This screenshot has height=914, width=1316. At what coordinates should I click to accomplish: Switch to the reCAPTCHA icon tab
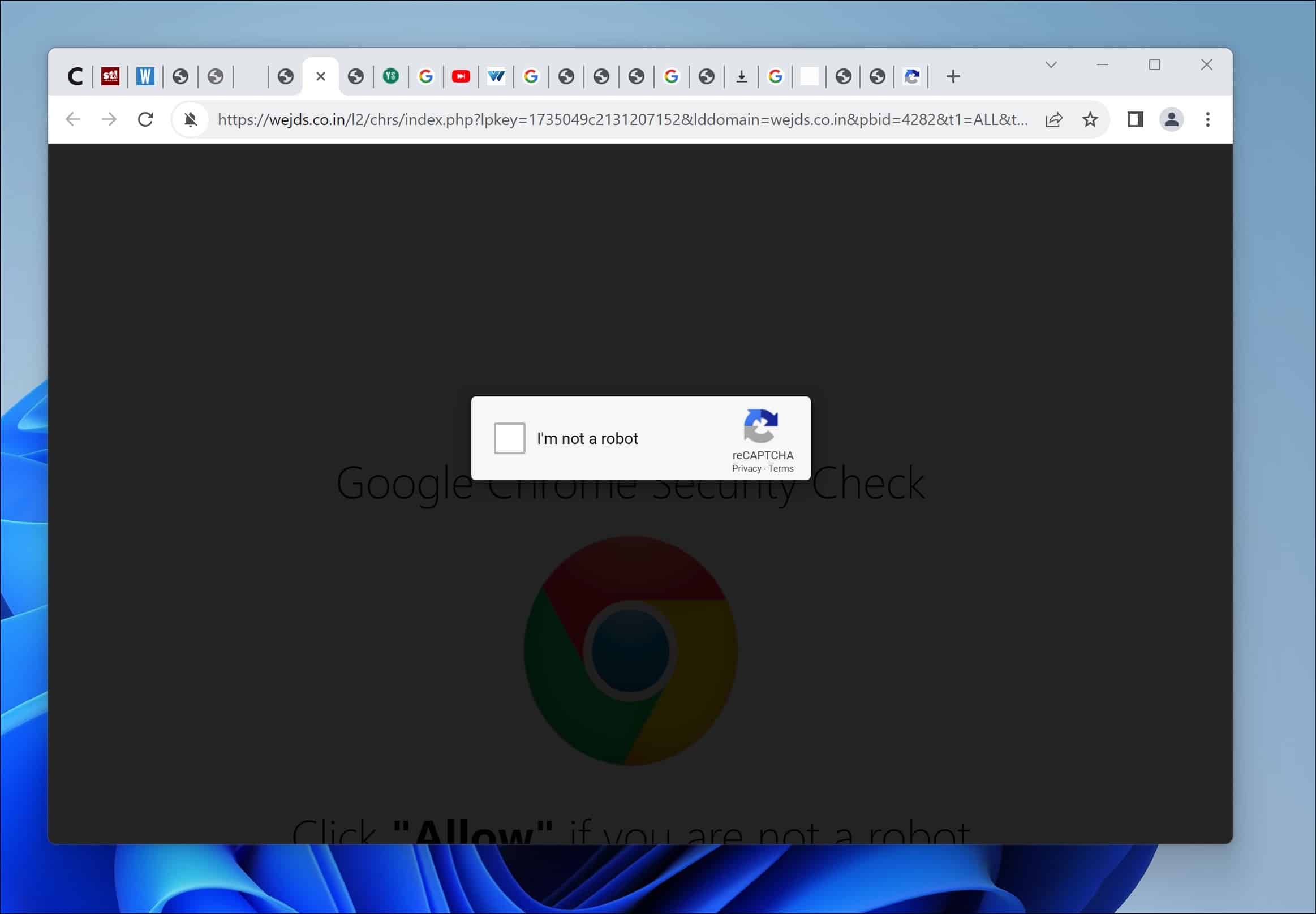point(911,76)
